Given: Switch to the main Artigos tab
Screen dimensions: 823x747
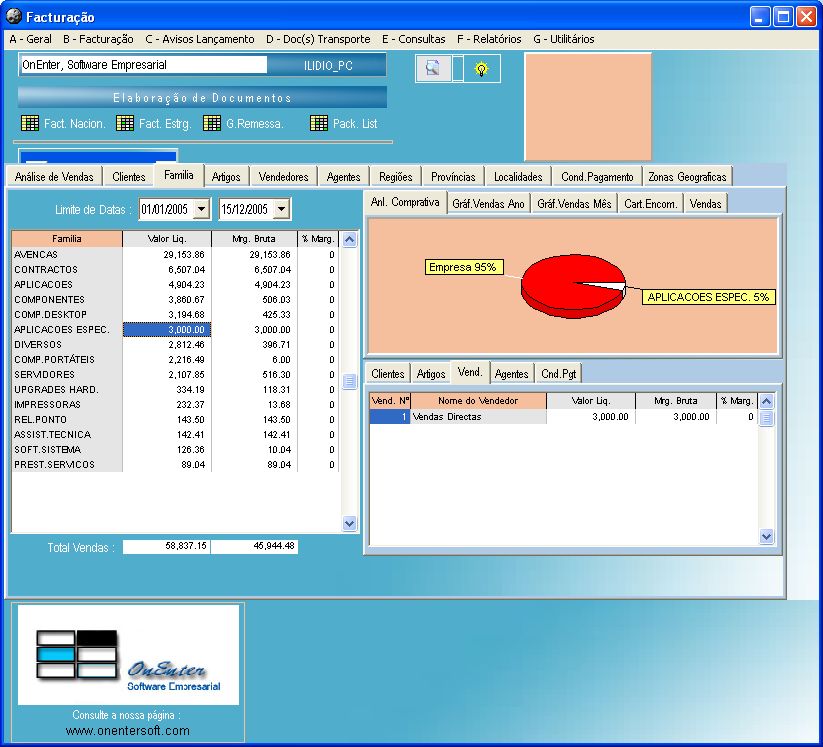Looking at the screenshot, I should [226, 177].
